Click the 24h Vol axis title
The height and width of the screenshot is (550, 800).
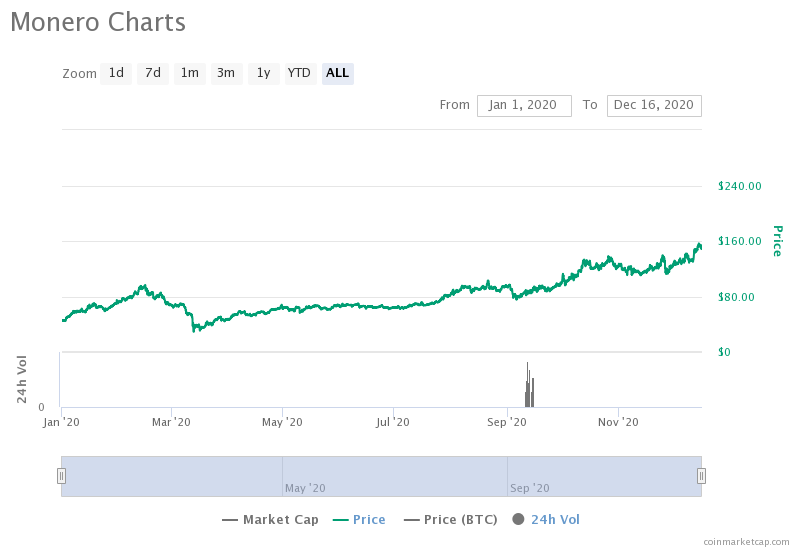21,379
